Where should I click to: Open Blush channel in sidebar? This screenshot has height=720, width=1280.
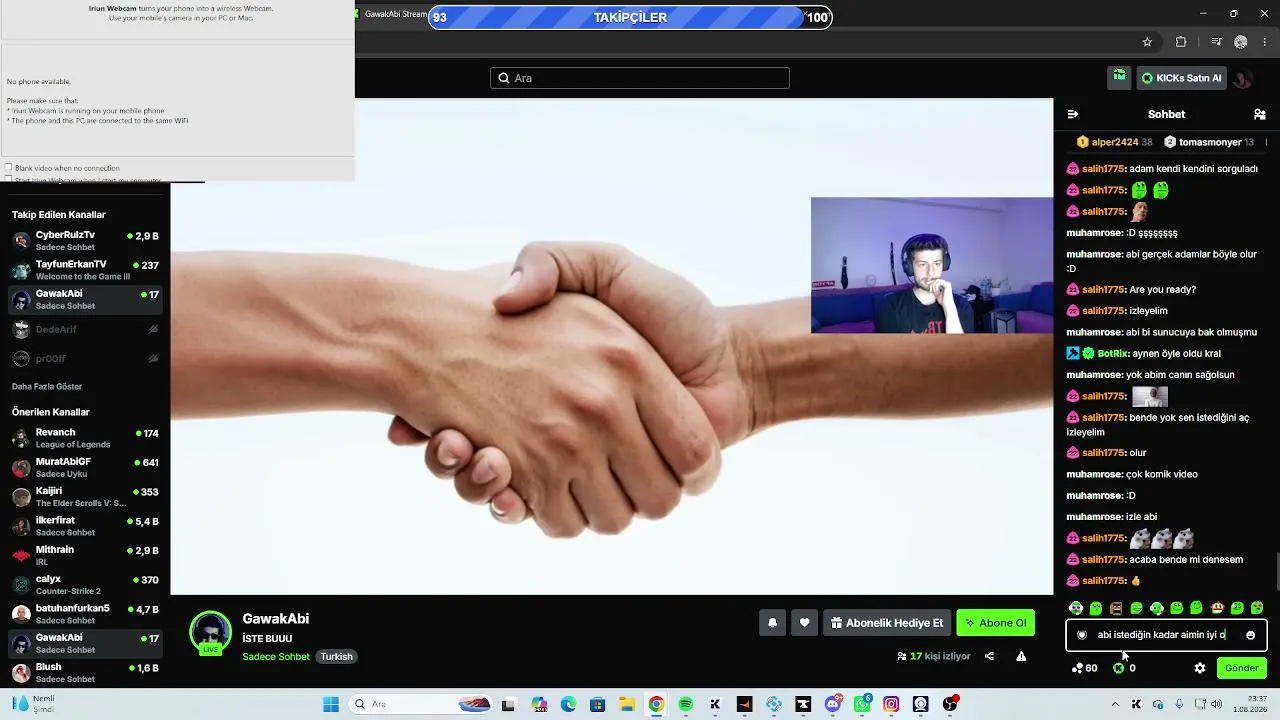85,672
